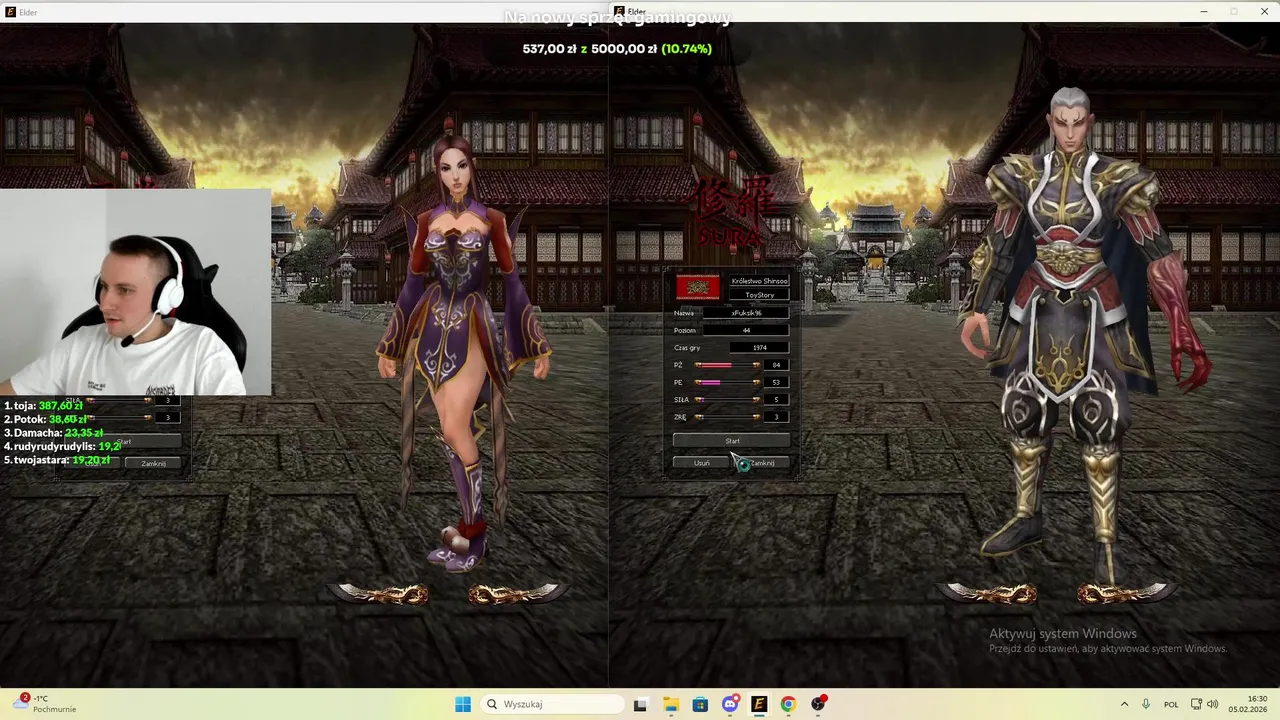Image resolution: width=1280 pixels, height=720 pixels.
Task: Click donor entry rudyrudyrudylis
Action: (x=62, y=446)
